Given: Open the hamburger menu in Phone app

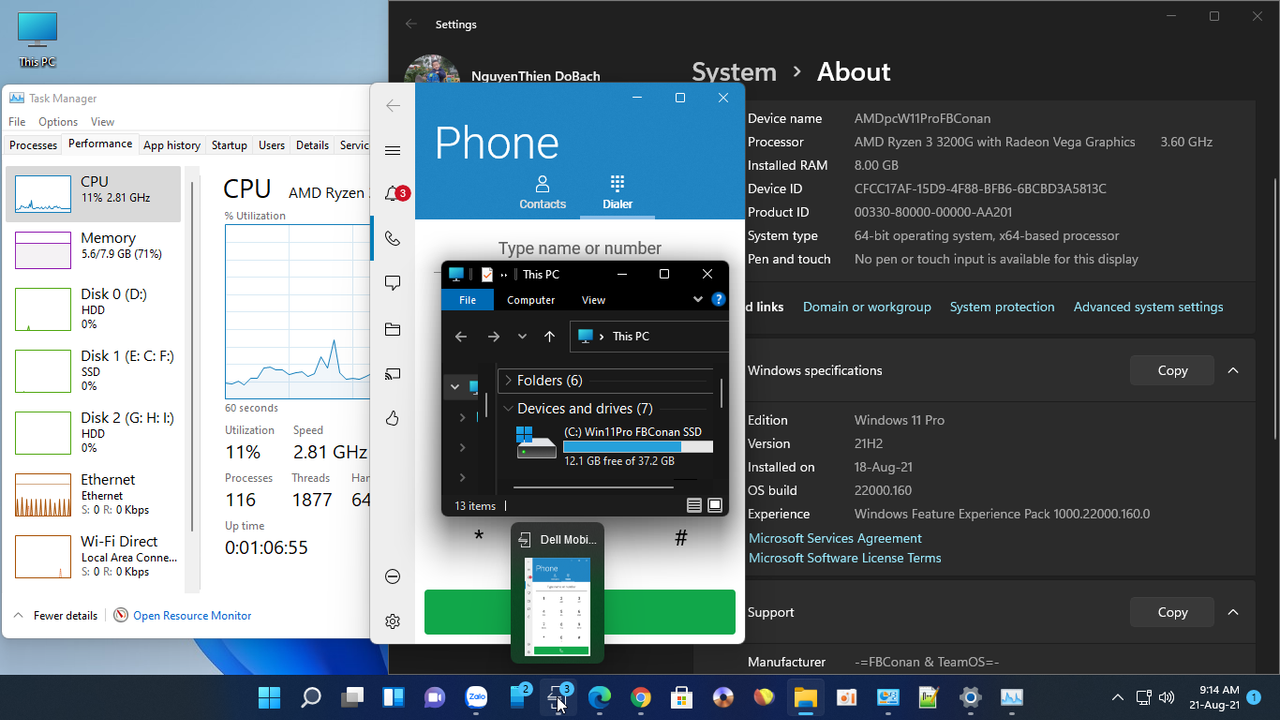Looking at the screenshot, I should coord(392,150).
